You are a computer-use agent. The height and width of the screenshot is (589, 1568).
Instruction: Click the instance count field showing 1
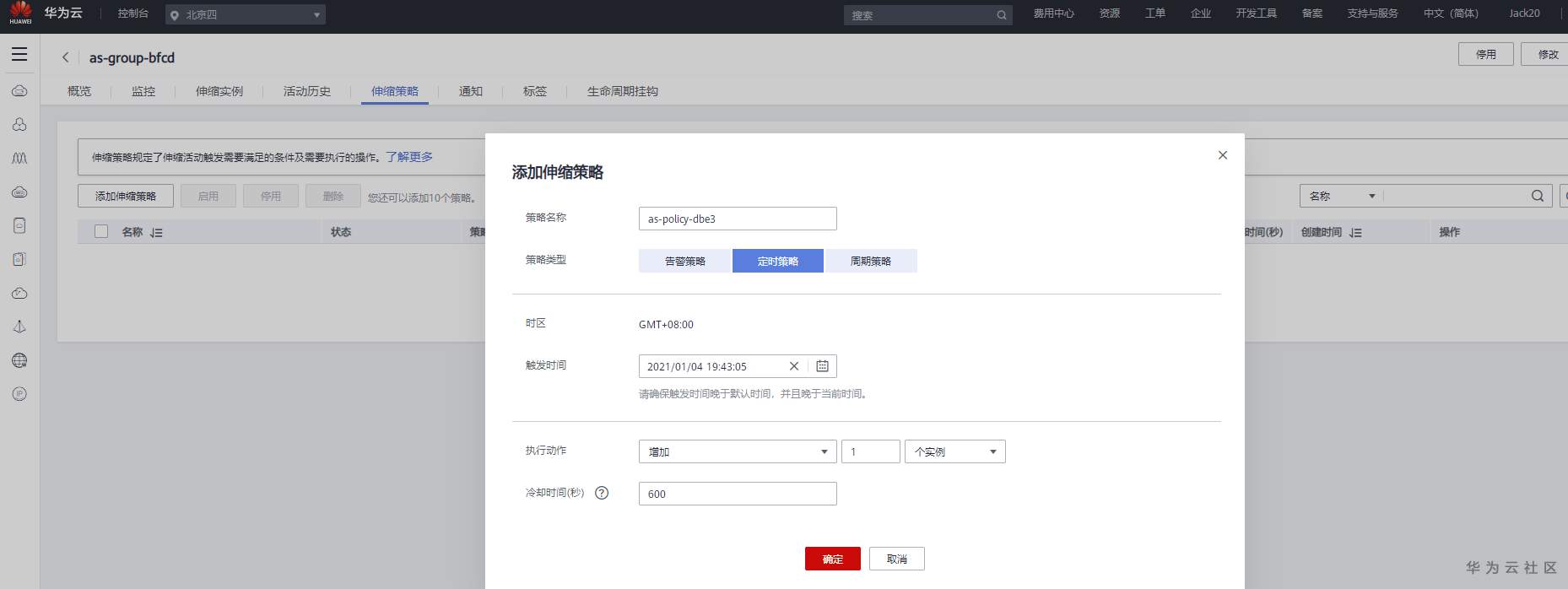871,451
